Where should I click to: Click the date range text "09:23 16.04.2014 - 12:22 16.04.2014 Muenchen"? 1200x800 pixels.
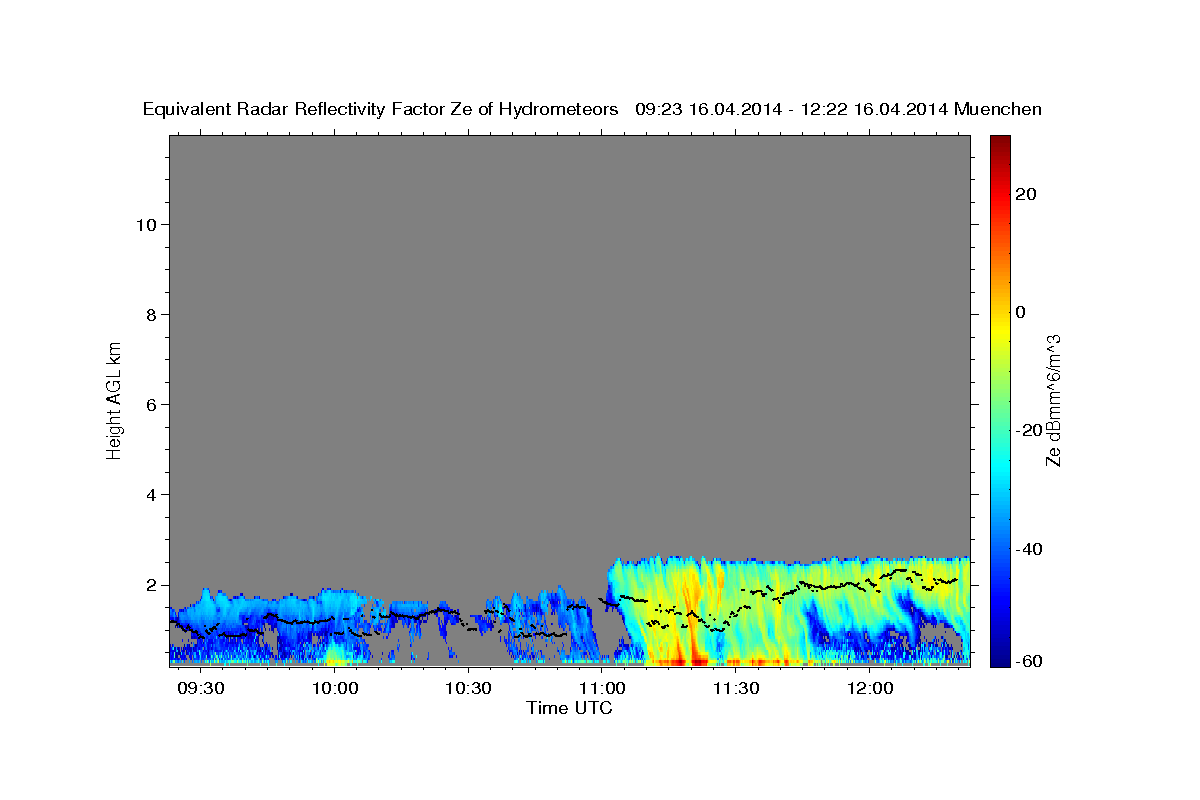(x=839, y=110)
